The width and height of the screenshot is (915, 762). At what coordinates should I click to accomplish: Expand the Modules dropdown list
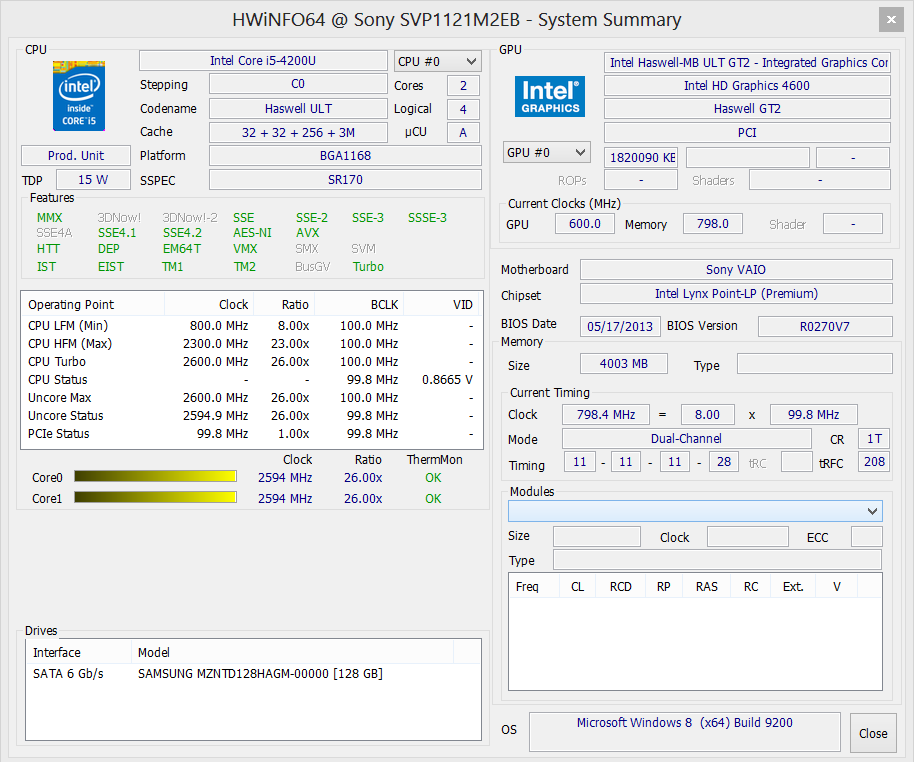[x=695, y=511]
